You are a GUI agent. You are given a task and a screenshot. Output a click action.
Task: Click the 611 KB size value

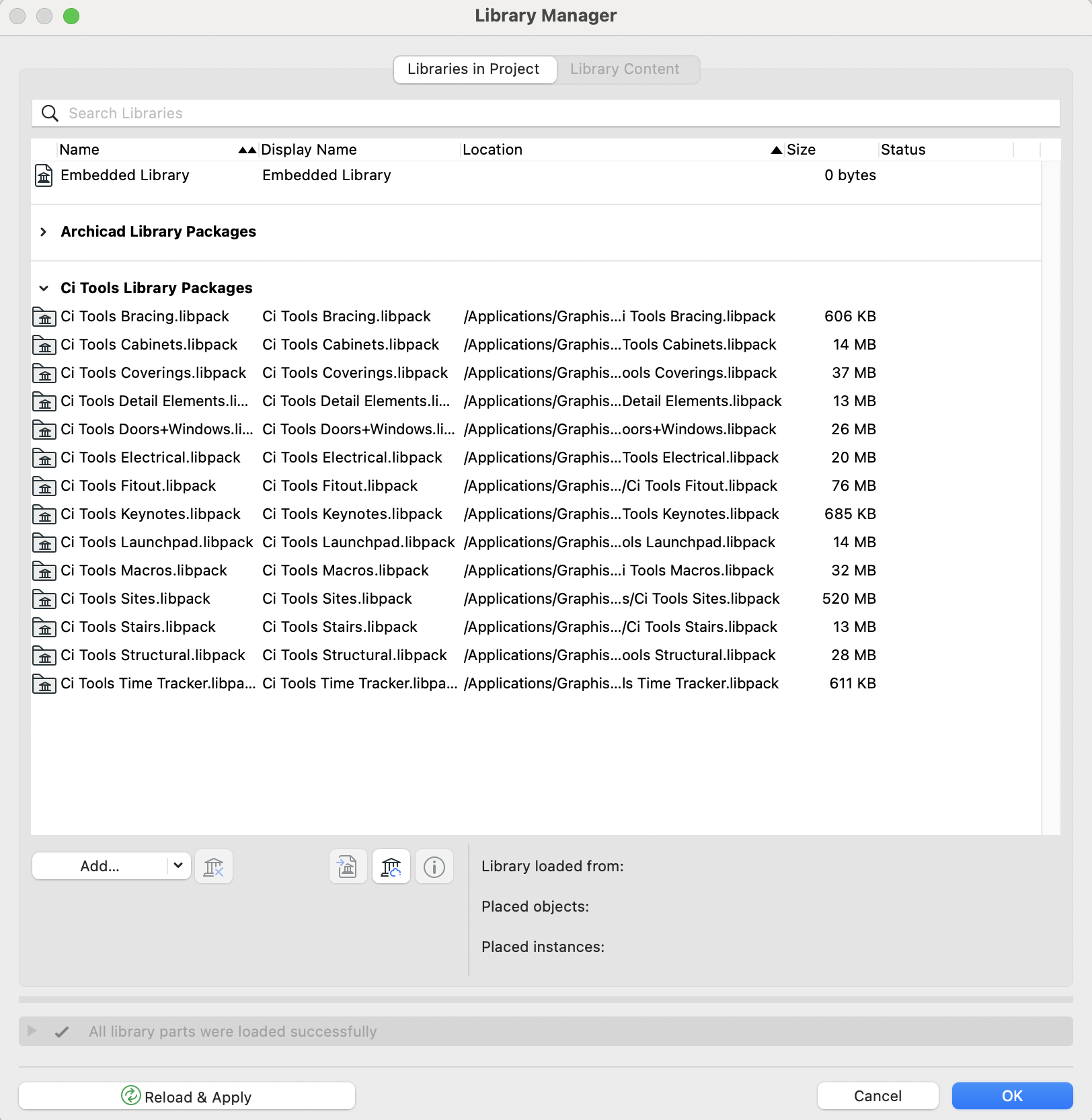[x=853, y=684]
